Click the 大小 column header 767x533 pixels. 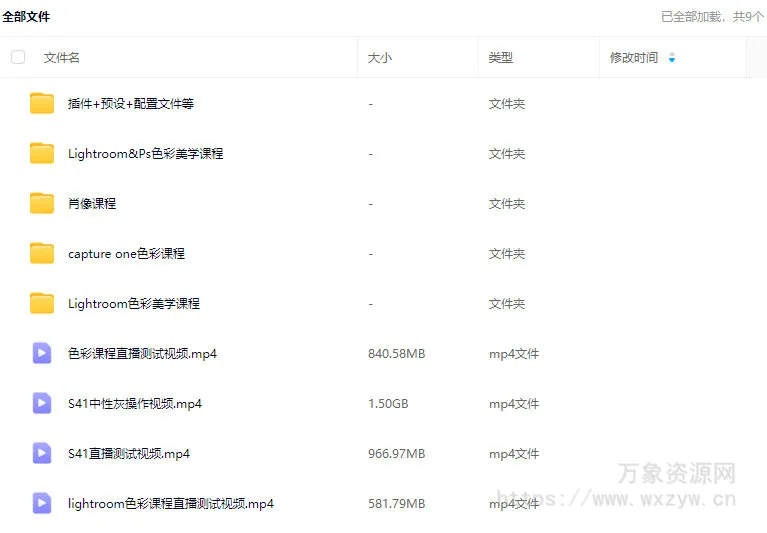pyautogui.click(x=380, y=58)
